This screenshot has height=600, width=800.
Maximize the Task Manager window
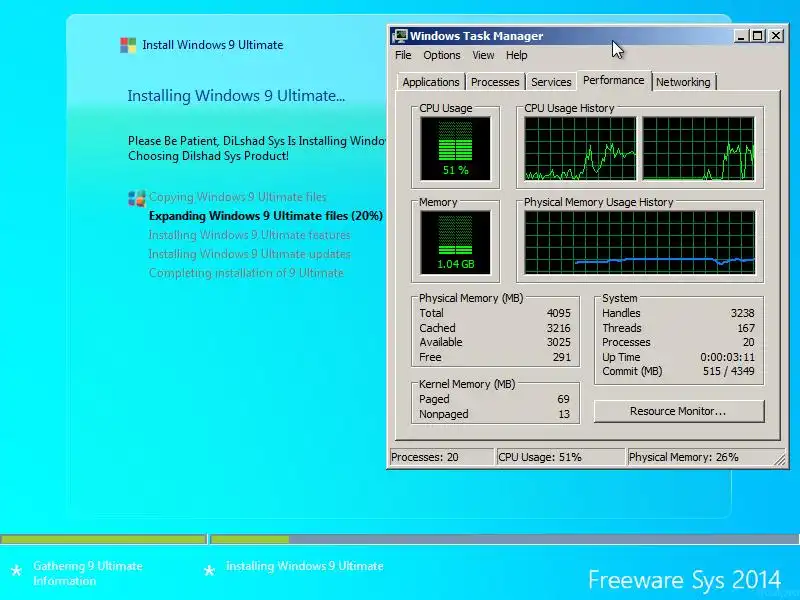click(x=758, y=36)
